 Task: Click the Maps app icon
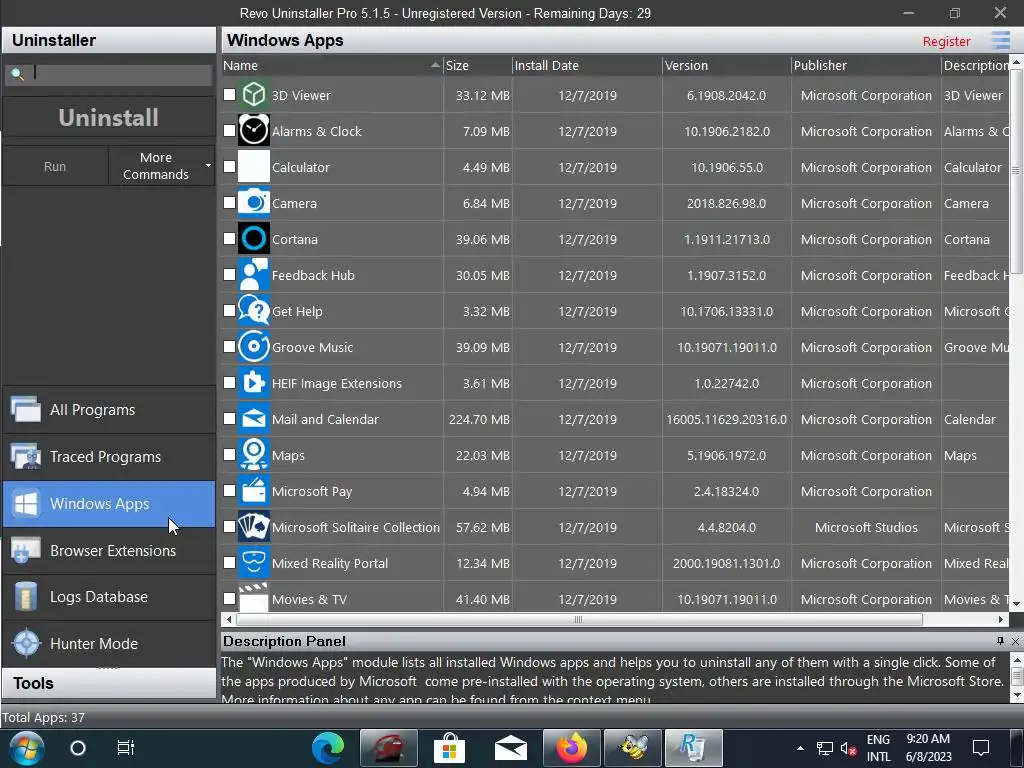pyautogui.click(x=253, y=455)
